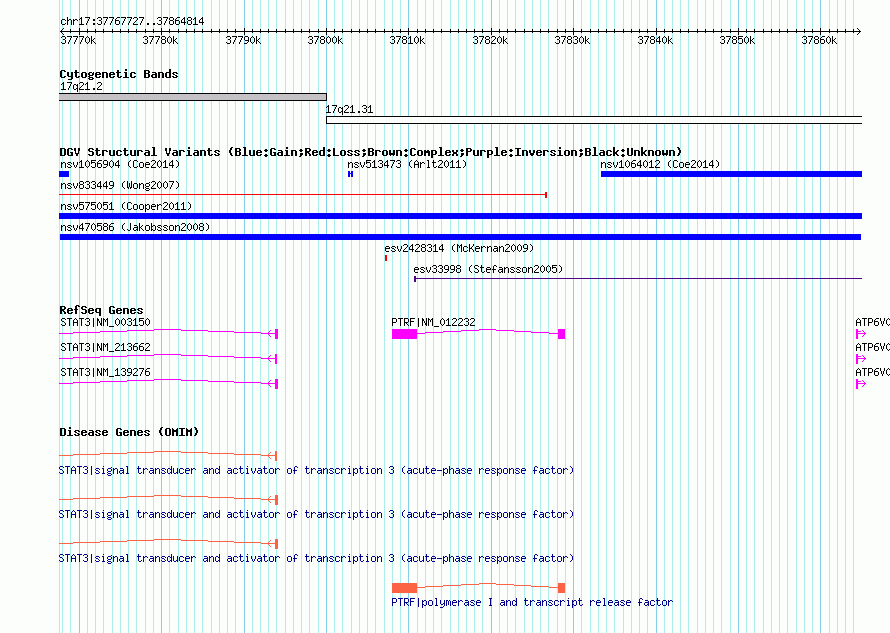The height and width of the screenshot is (633, 890).
Task: Click the nsv470586 (Jakobsson2008) blue variant bar
Action: pos(460,237)
